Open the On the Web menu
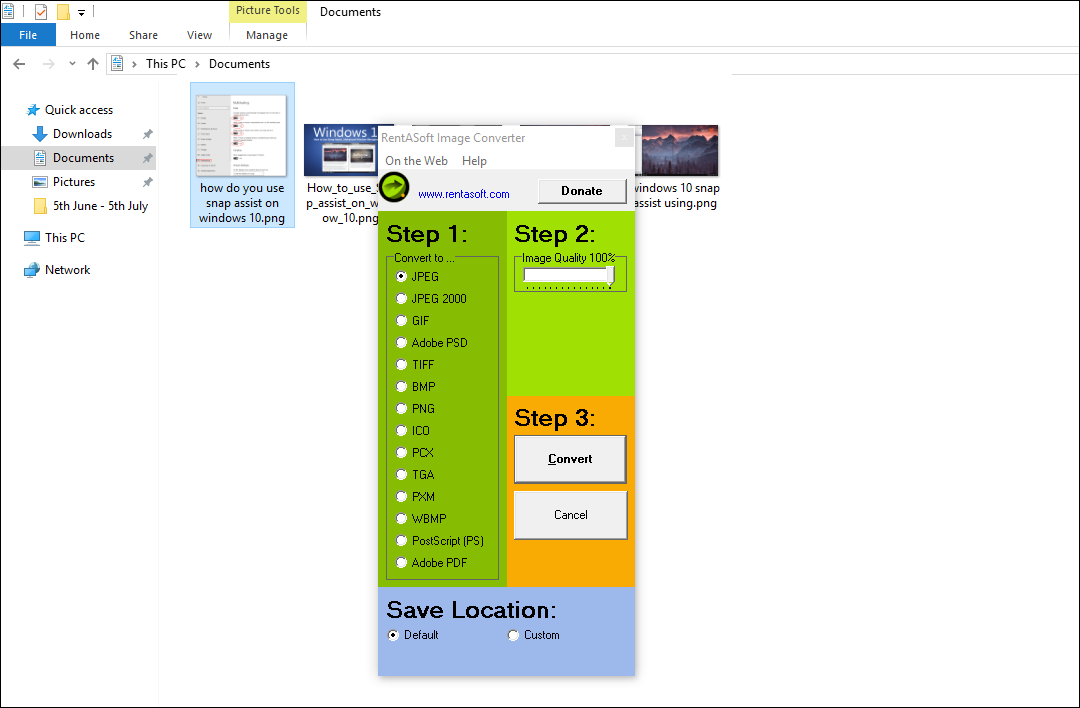 (x=416, y=161)
